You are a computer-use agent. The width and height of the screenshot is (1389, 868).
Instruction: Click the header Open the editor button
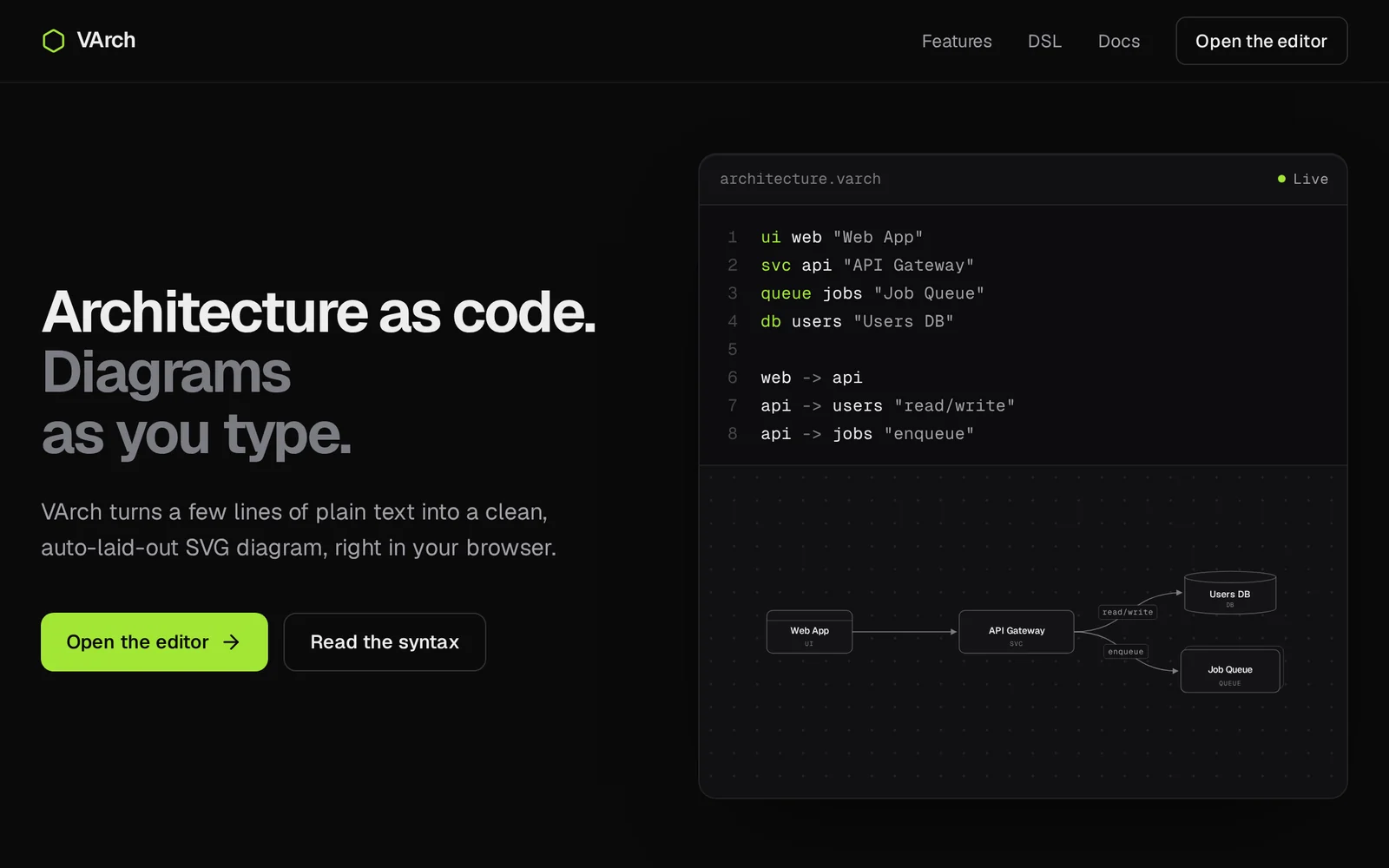coord(1261,41)
